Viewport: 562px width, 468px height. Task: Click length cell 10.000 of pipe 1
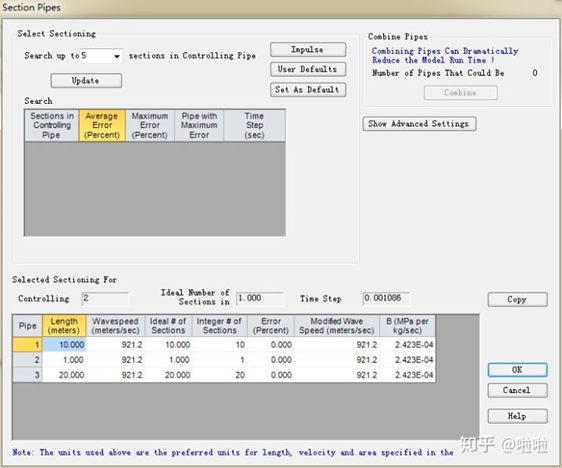pos(64,345)
